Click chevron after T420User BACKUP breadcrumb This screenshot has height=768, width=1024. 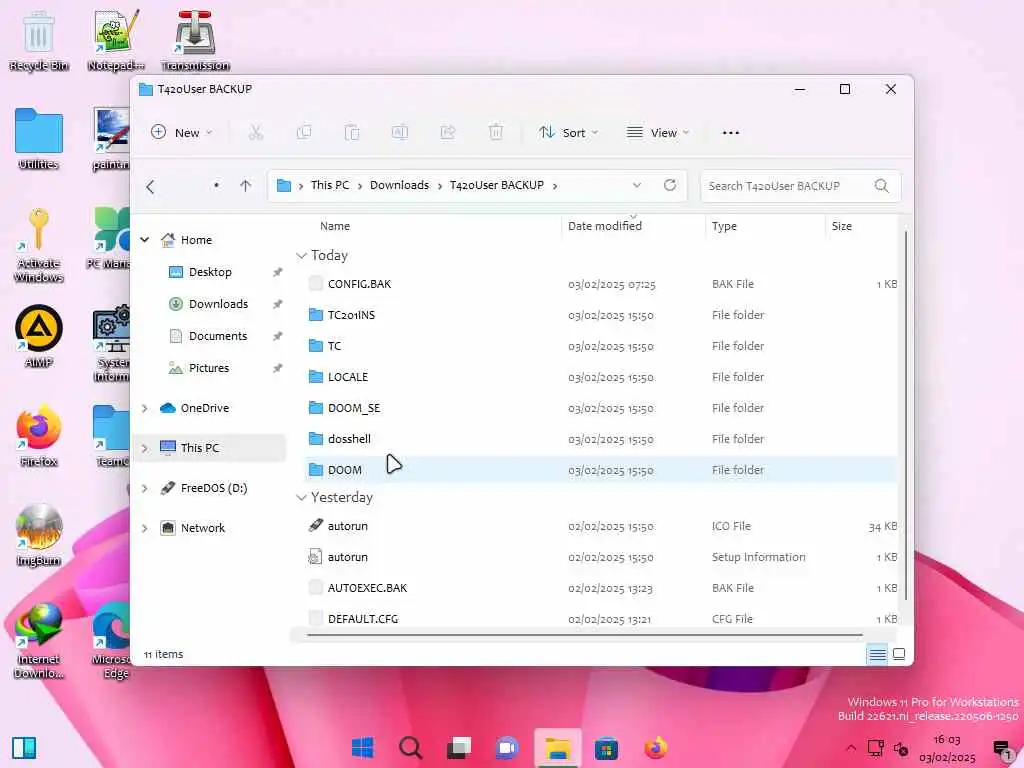coord(554,185)
